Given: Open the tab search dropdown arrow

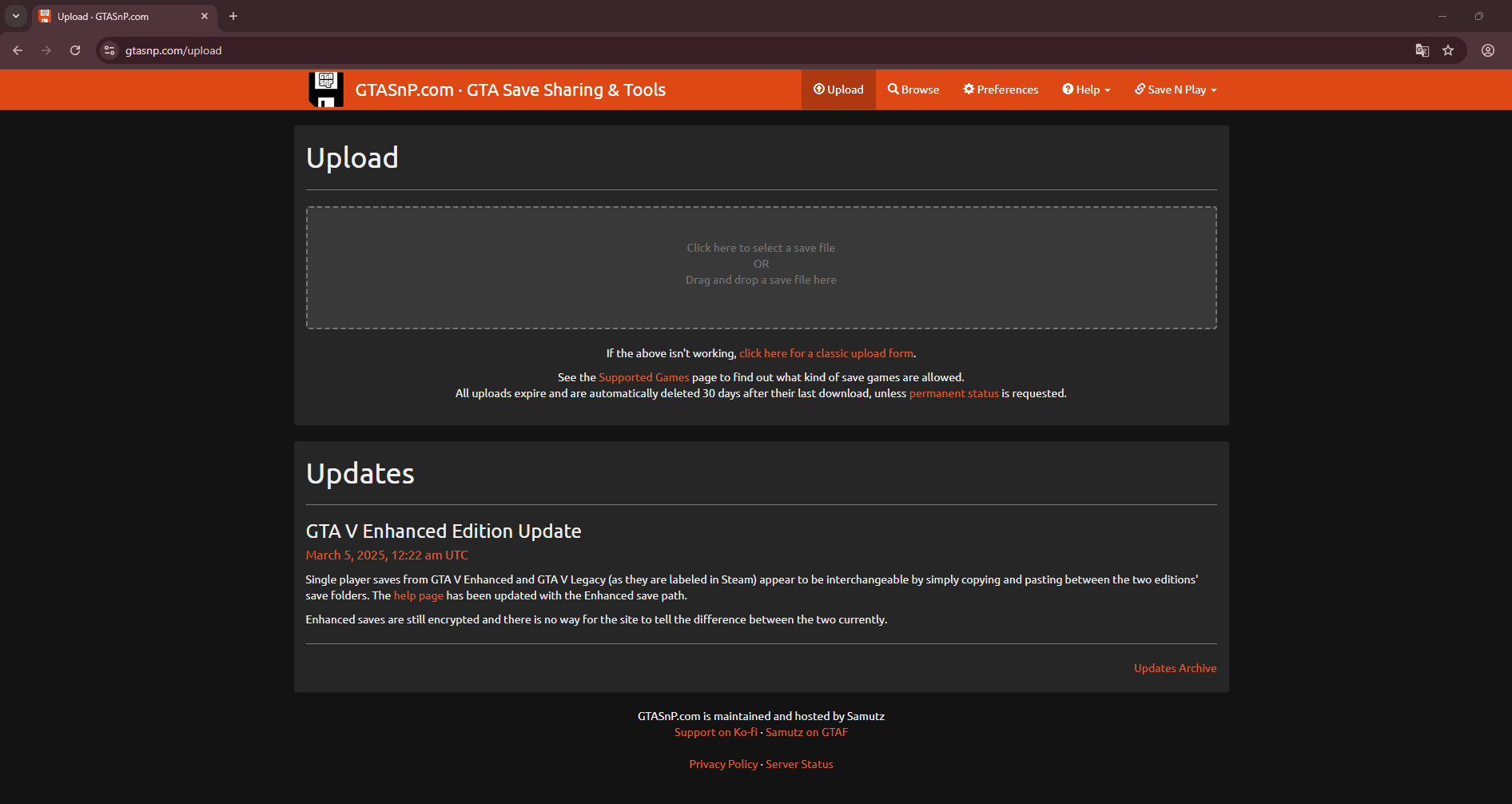Looking at the screenshot, I should coord(16,16).
